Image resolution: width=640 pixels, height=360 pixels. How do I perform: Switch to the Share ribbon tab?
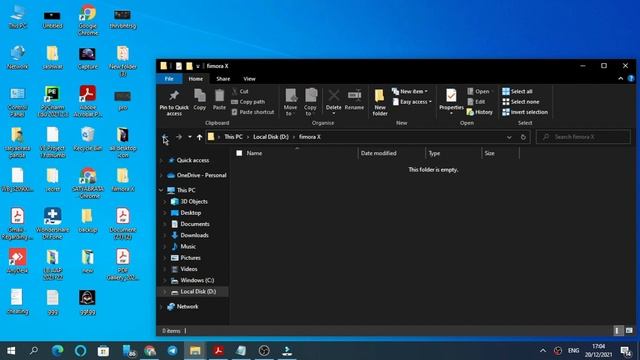223,79
